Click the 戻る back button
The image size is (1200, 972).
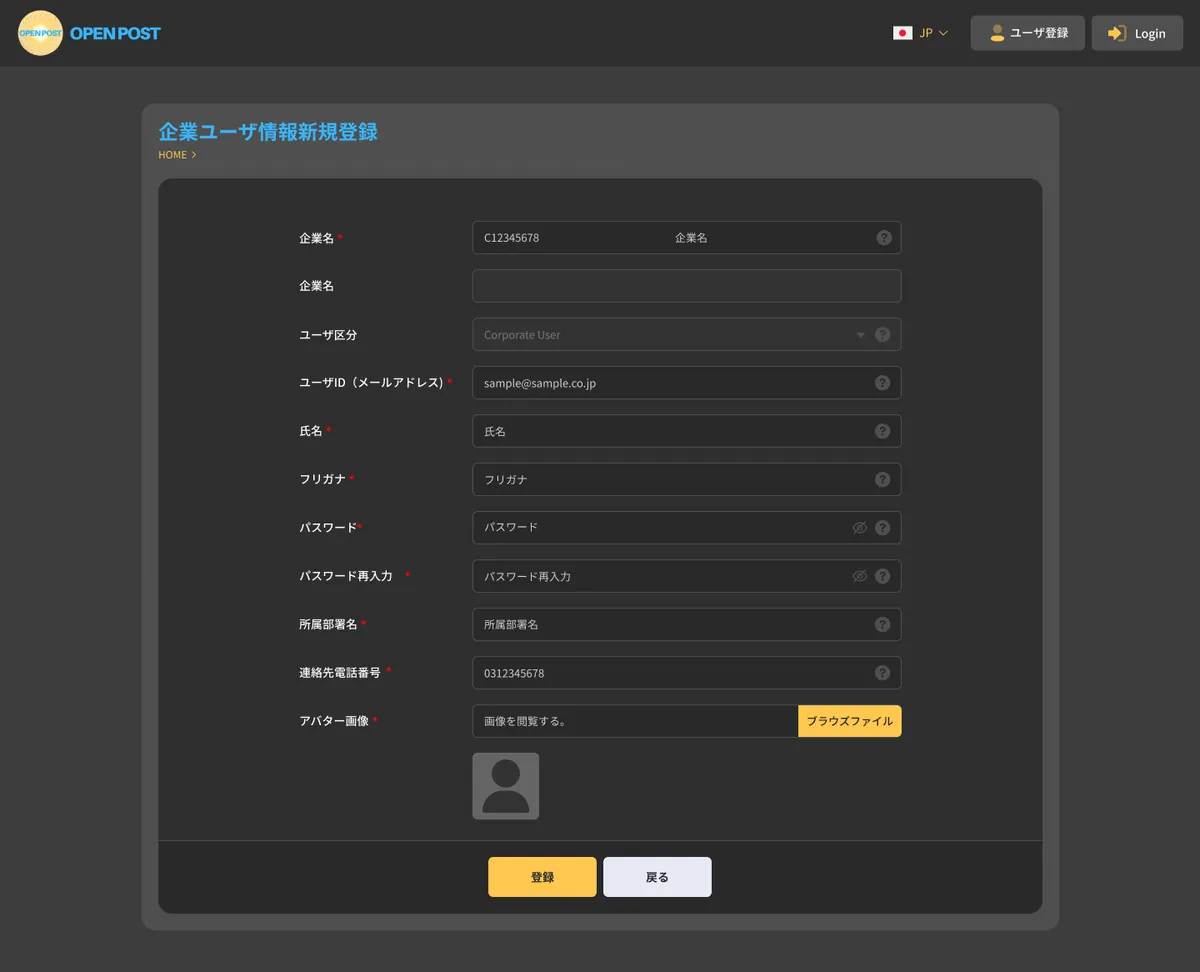point(657,877)
